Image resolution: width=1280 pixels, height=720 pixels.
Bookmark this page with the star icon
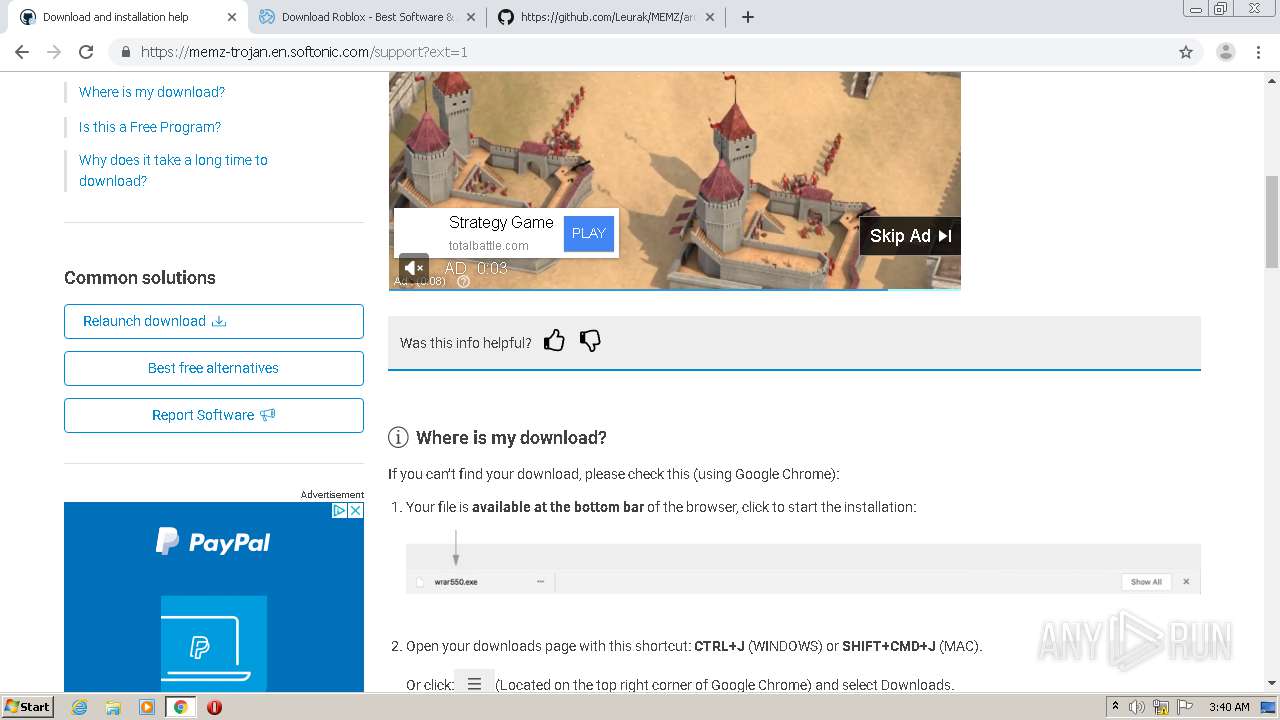(1186, 52)
